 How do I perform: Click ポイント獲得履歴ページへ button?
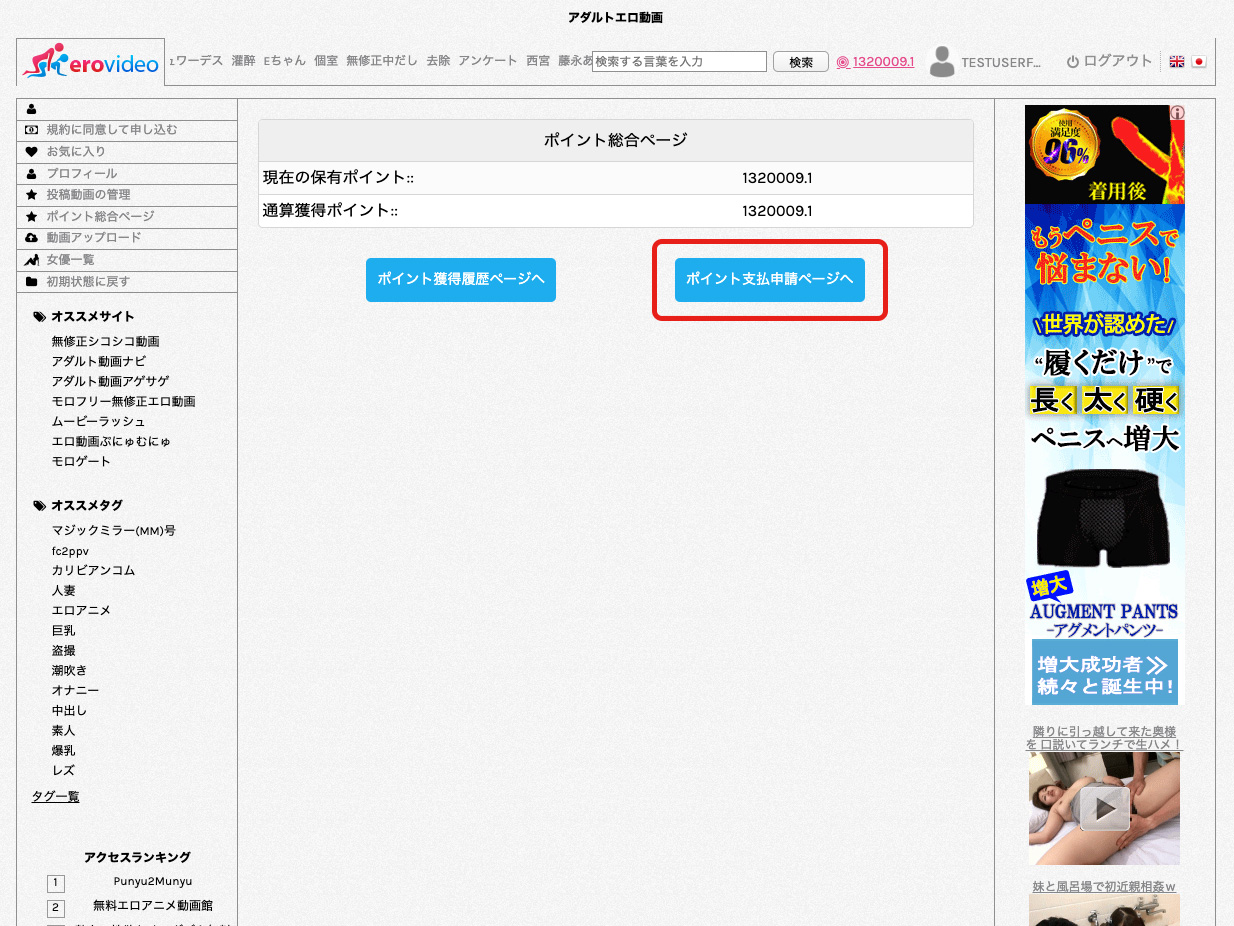pyautogui.click(x=461, y=280)
